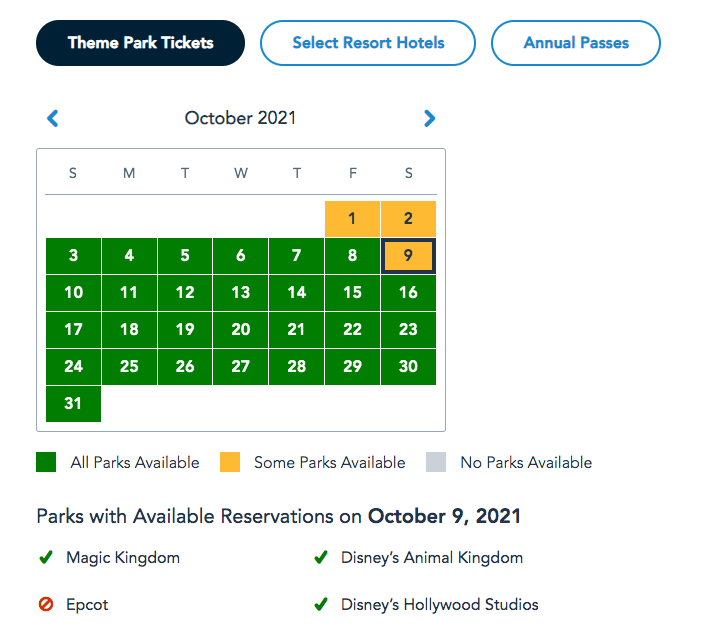
Task: Click the green checkmark beside Magic Kingdom
Action: point(45,557)
